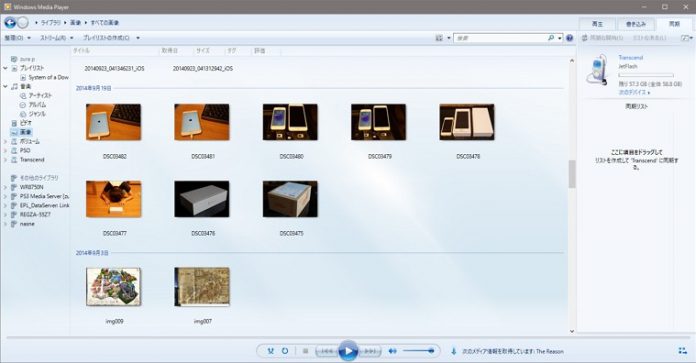Open the Help question mark icon
696x363 pixels.
(x=569, y=38)
